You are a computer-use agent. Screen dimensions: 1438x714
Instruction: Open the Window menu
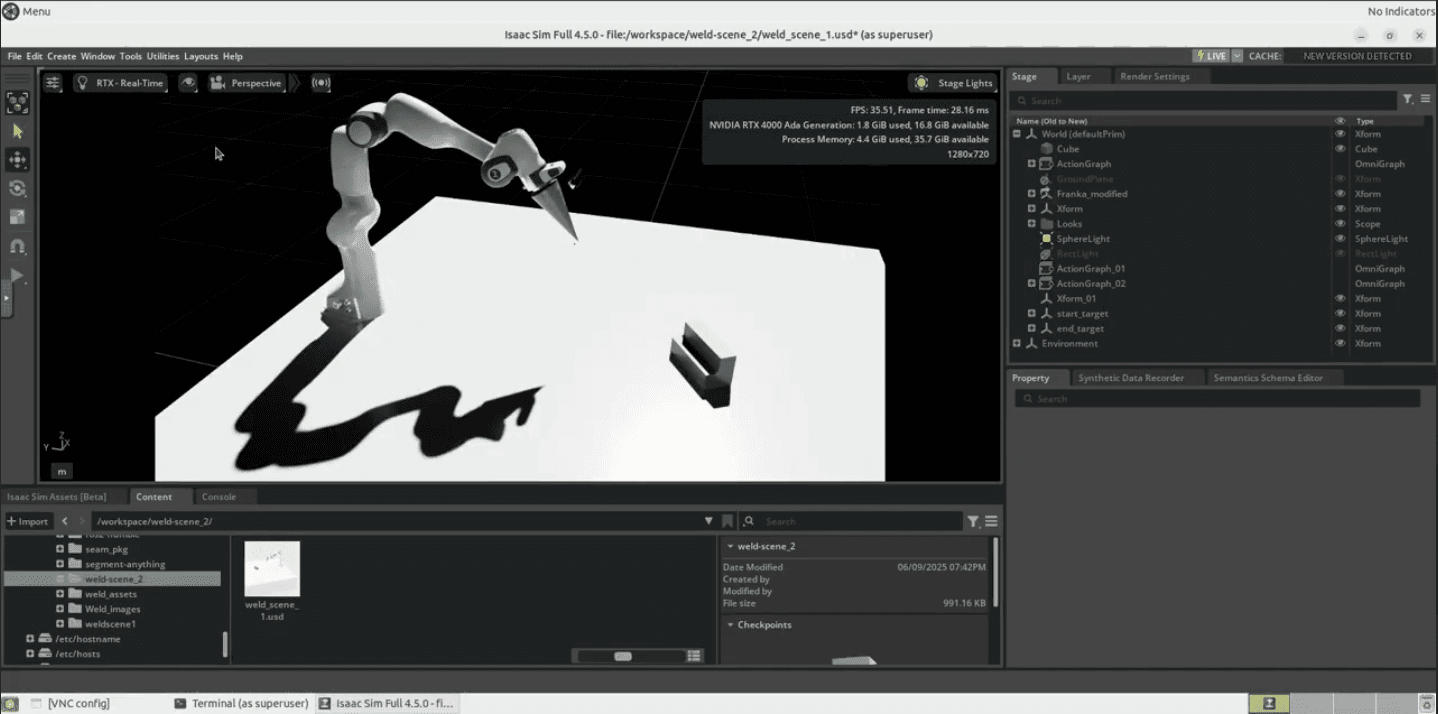[x=98, y=56]
